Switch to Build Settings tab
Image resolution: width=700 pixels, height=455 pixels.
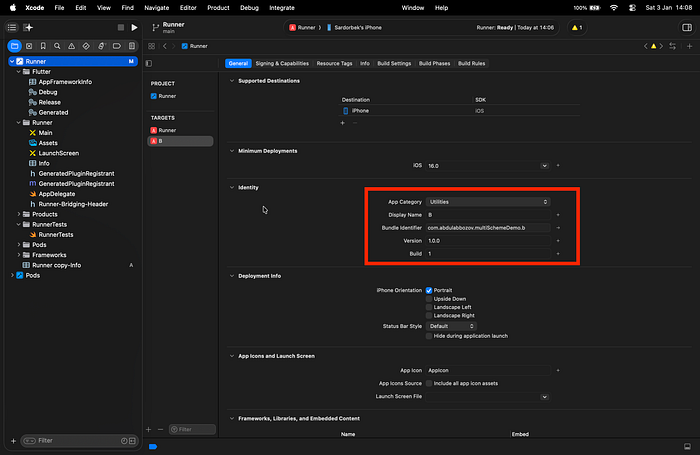coord(394,63)
